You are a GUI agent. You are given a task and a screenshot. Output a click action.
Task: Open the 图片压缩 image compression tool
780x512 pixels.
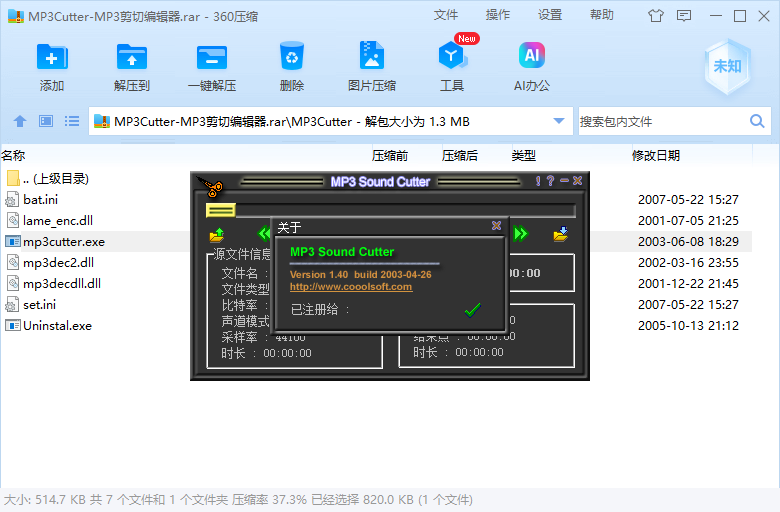[x=372, y=56]
